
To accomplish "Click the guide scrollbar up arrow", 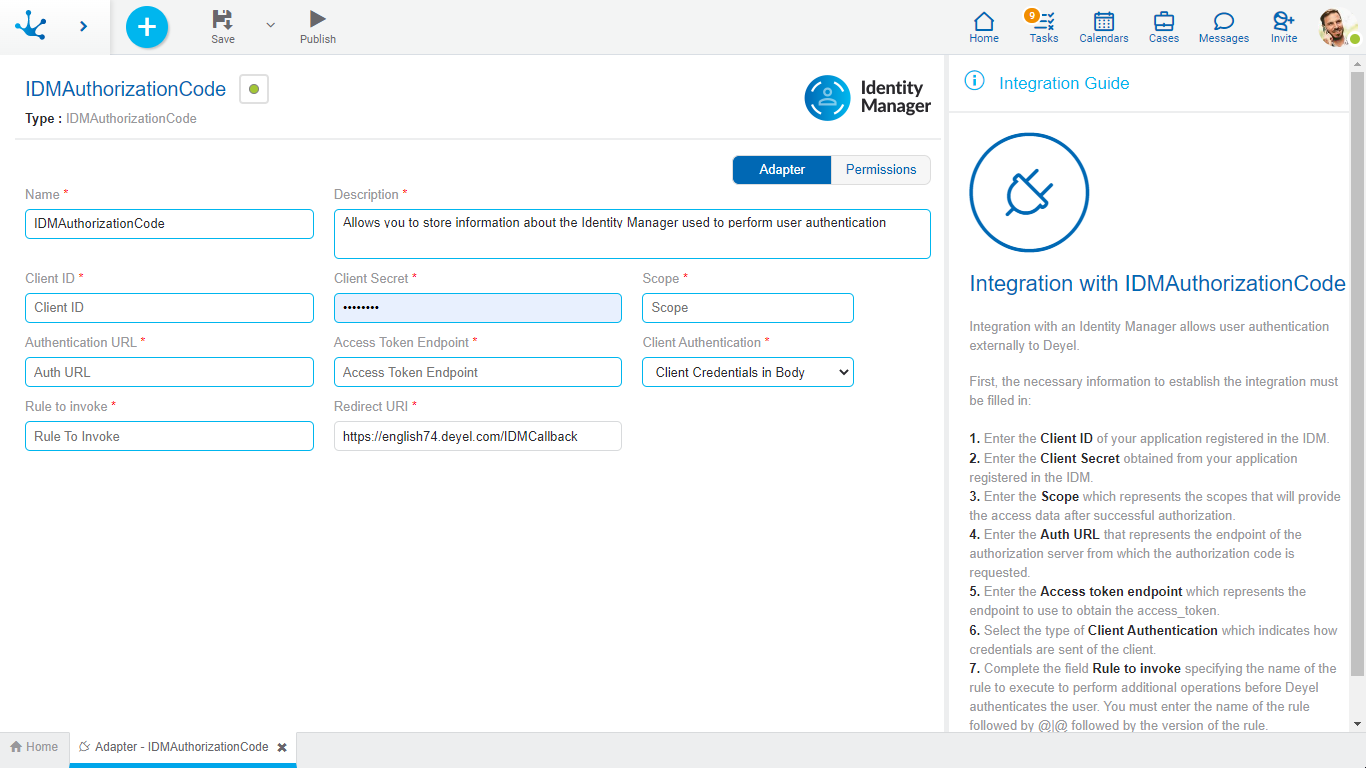I will (x=1357, y=64).
